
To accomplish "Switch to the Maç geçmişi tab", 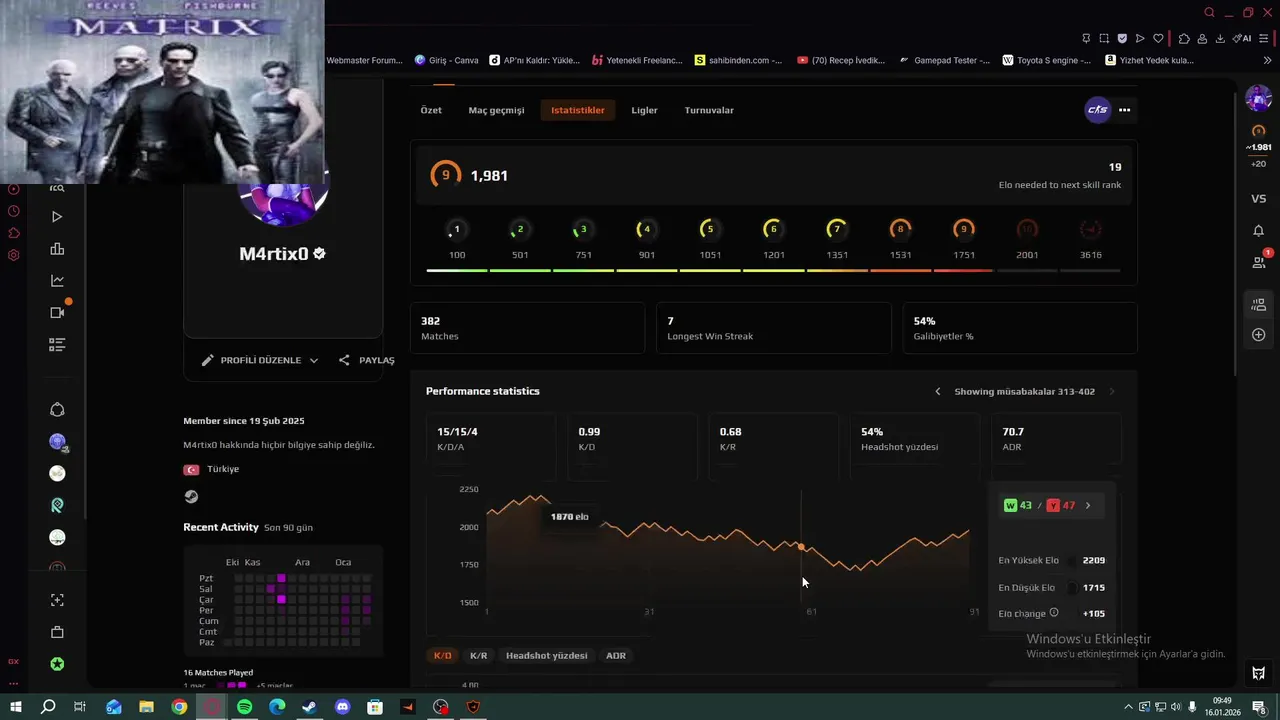I will (x=496, y=110).
